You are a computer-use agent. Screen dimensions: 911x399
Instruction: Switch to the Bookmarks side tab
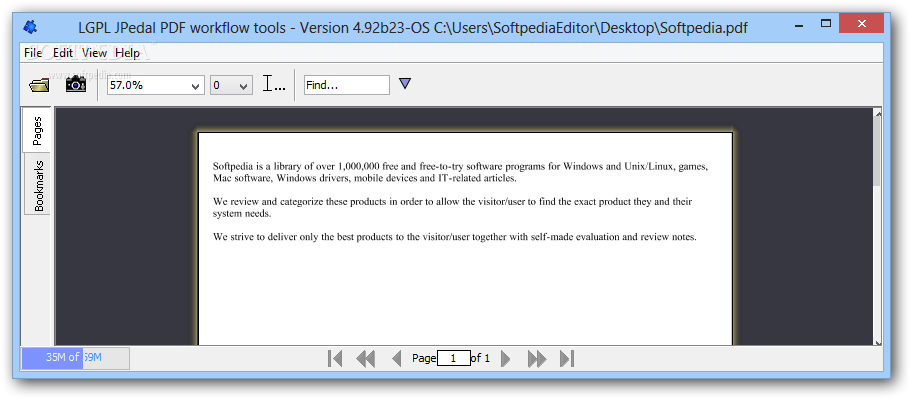(38, 185)
